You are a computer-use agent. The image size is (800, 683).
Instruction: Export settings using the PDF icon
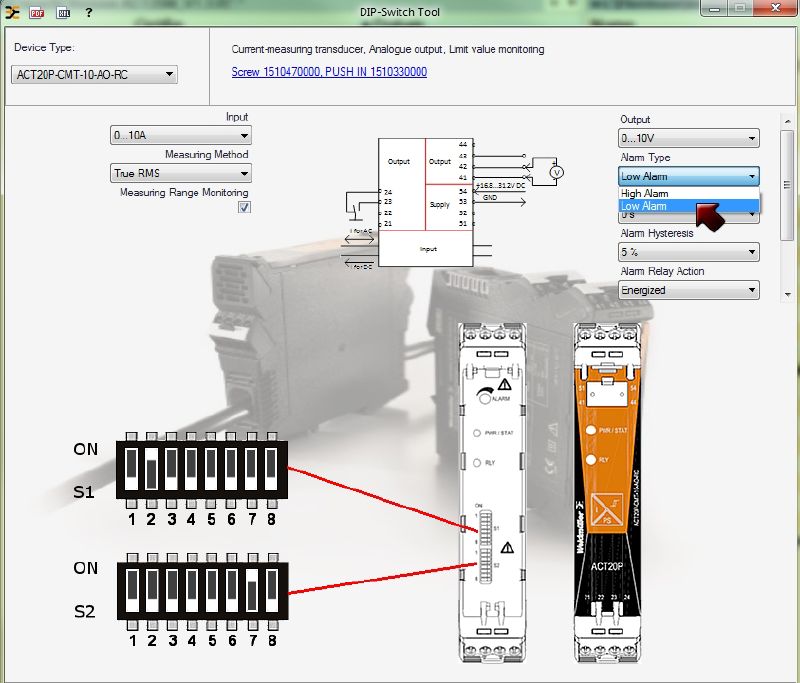(37, 13)
